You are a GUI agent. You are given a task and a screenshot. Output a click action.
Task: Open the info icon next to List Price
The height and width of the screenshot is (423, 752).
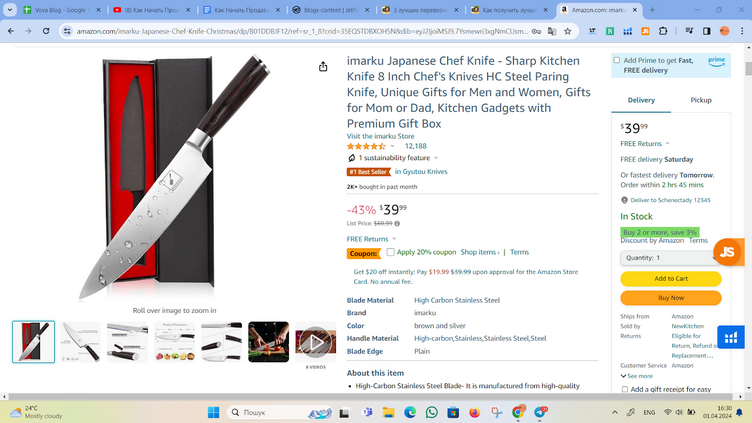pyautogui.click(x=397, y=223)
